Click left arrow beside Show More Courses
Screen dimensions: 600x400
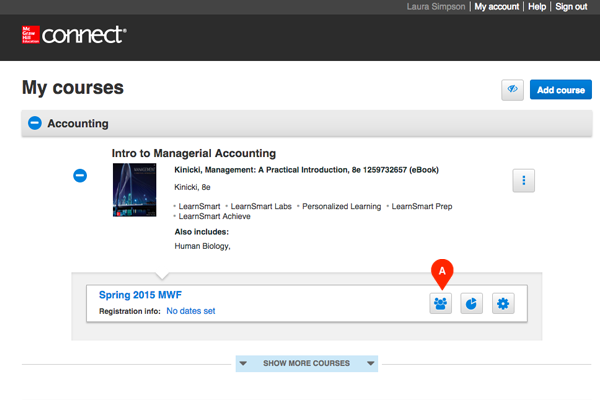tap(244, 364)
